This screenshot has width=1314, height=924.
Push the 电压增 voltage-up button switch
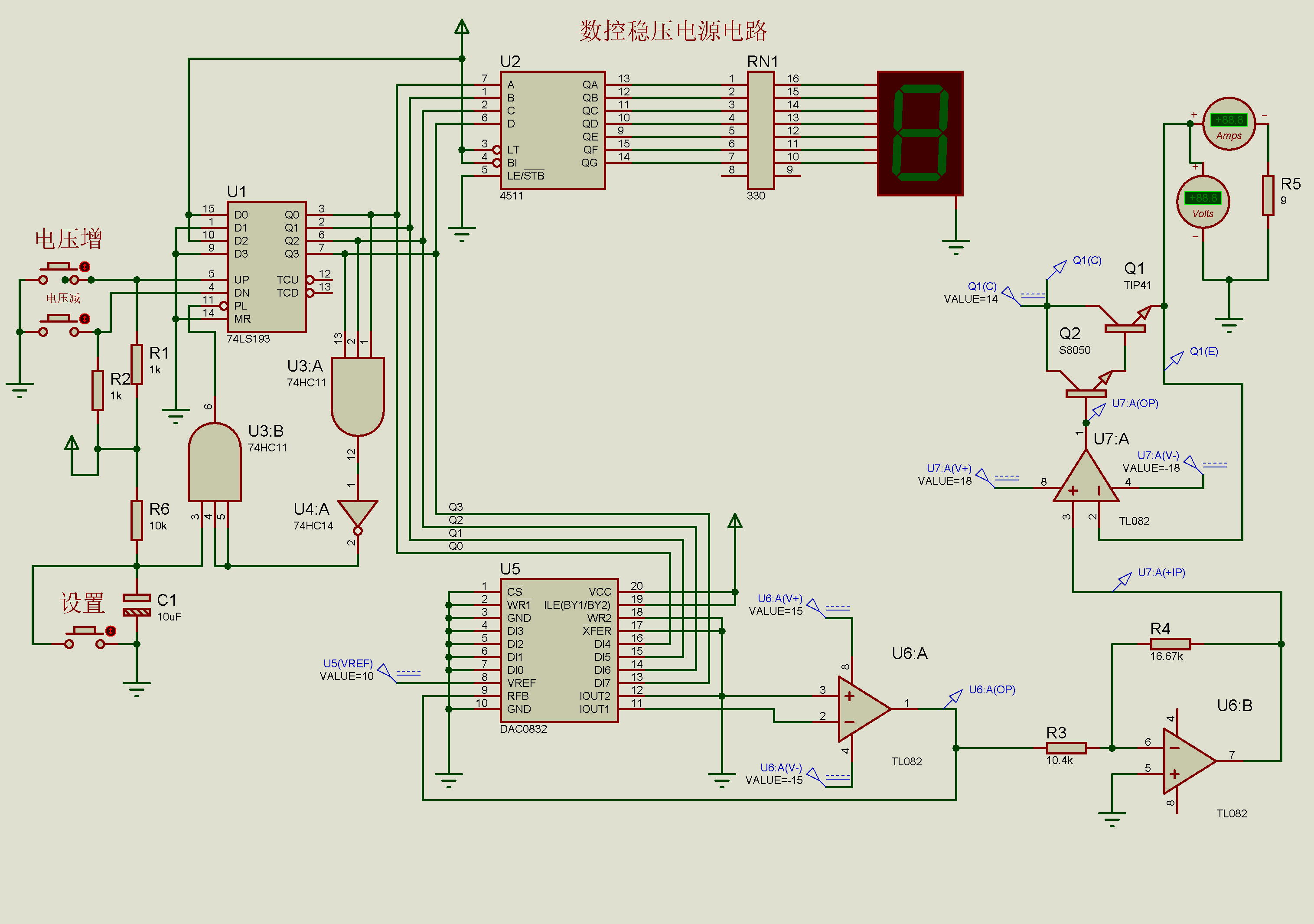point(59,273)
